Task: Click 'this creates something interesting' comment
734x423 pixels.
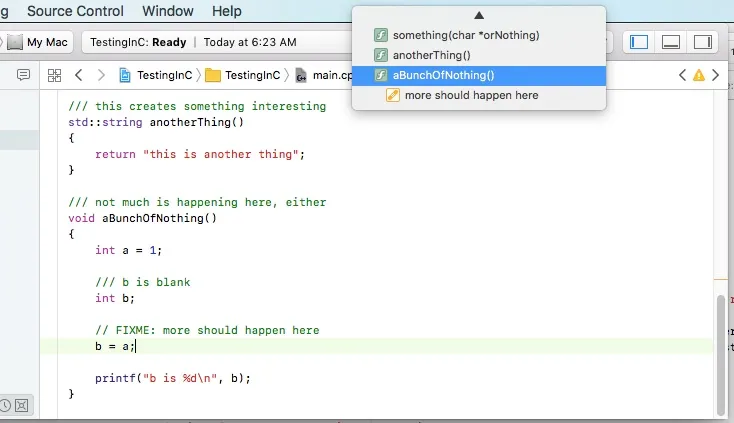Action: click(x=197, y=107)
